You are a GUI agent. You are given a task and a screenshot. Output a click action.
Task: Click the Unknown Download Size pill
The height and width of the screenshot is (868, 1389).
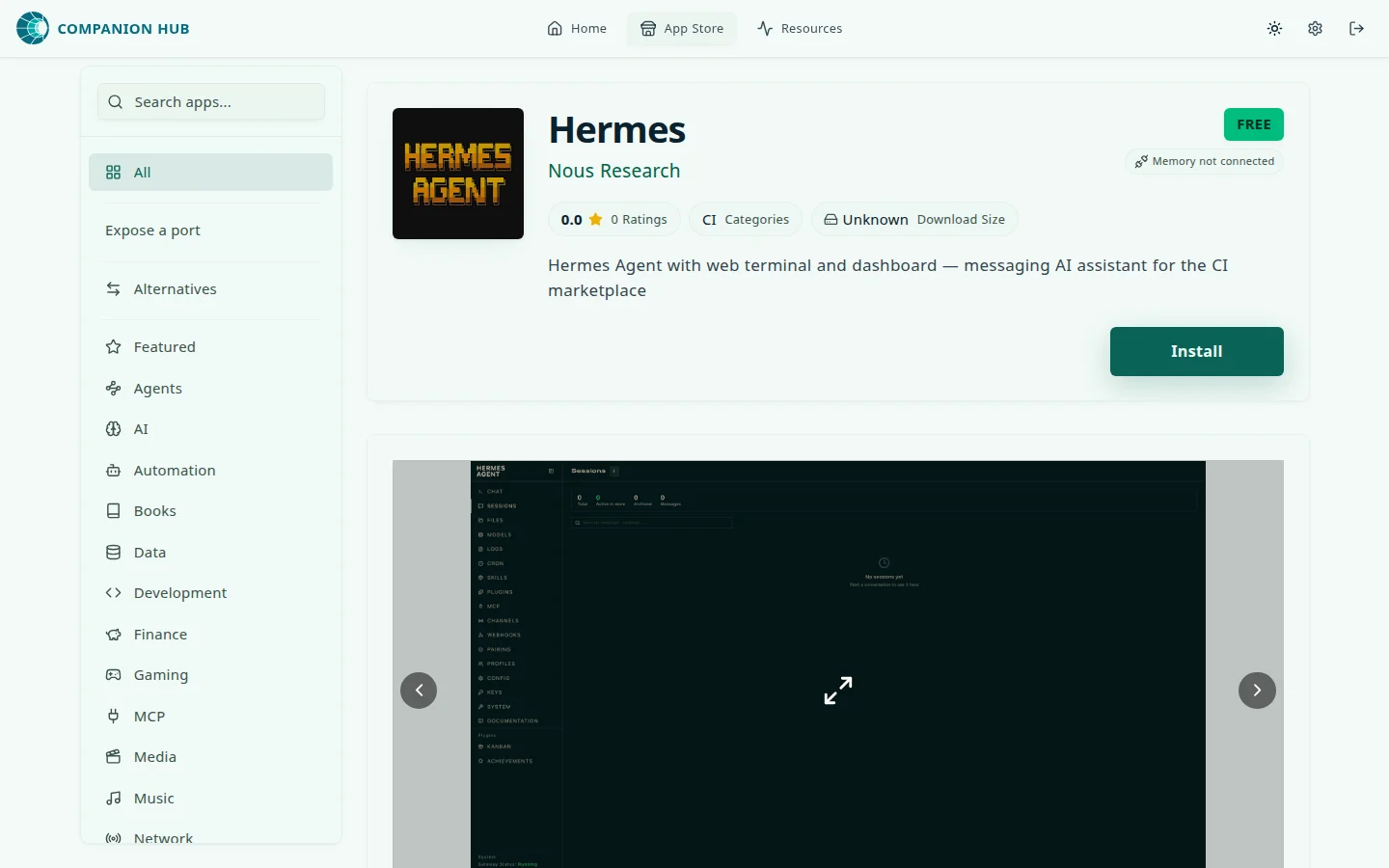(x=914, y=219)
